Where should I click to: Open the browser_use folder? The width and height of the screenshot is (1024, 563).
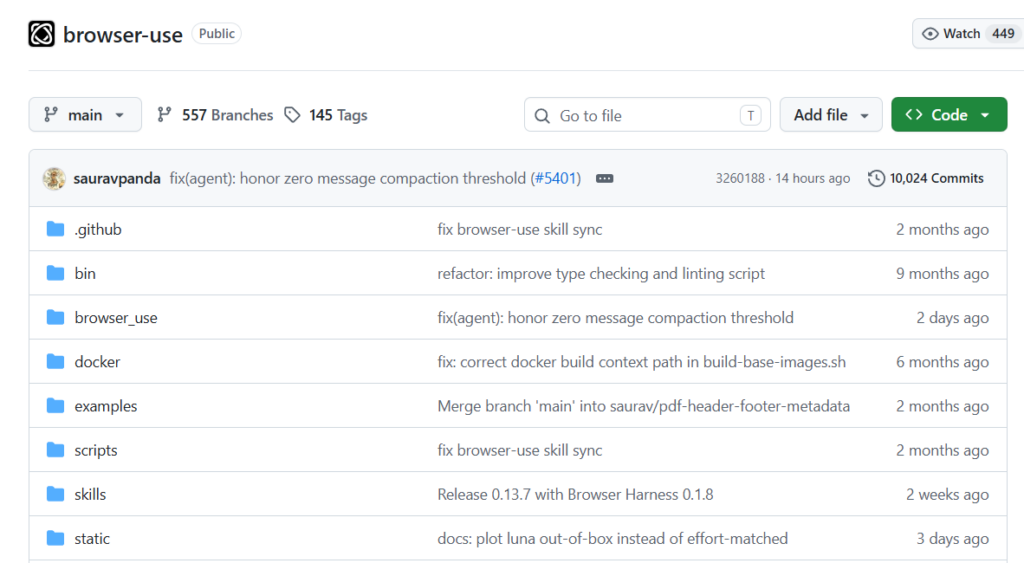(x=116, y=317)
